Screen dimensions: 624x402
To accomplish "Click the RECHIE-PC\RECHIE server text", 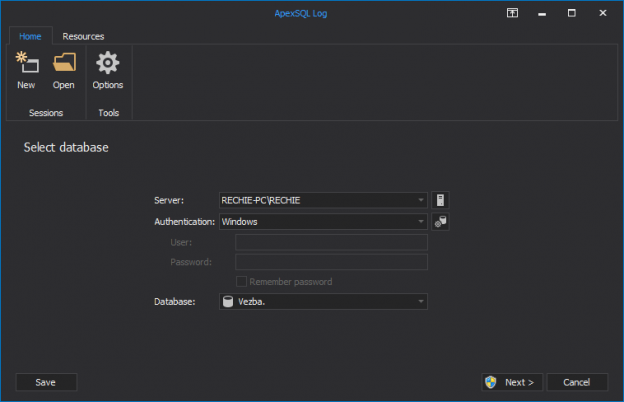I will pos(261,200).
